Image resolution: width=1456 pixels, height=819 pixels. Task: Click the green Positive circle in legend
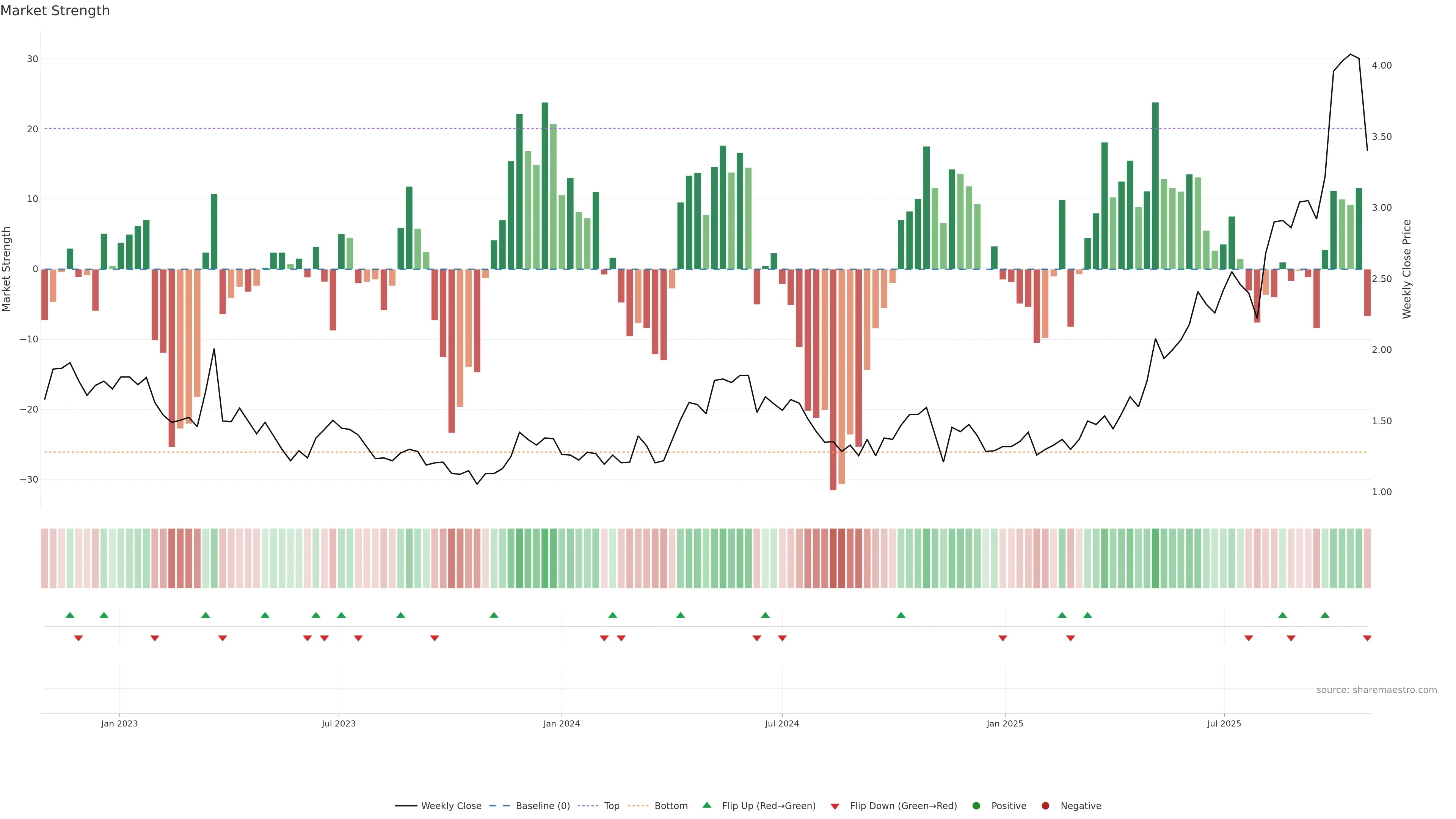pos(976,806)
